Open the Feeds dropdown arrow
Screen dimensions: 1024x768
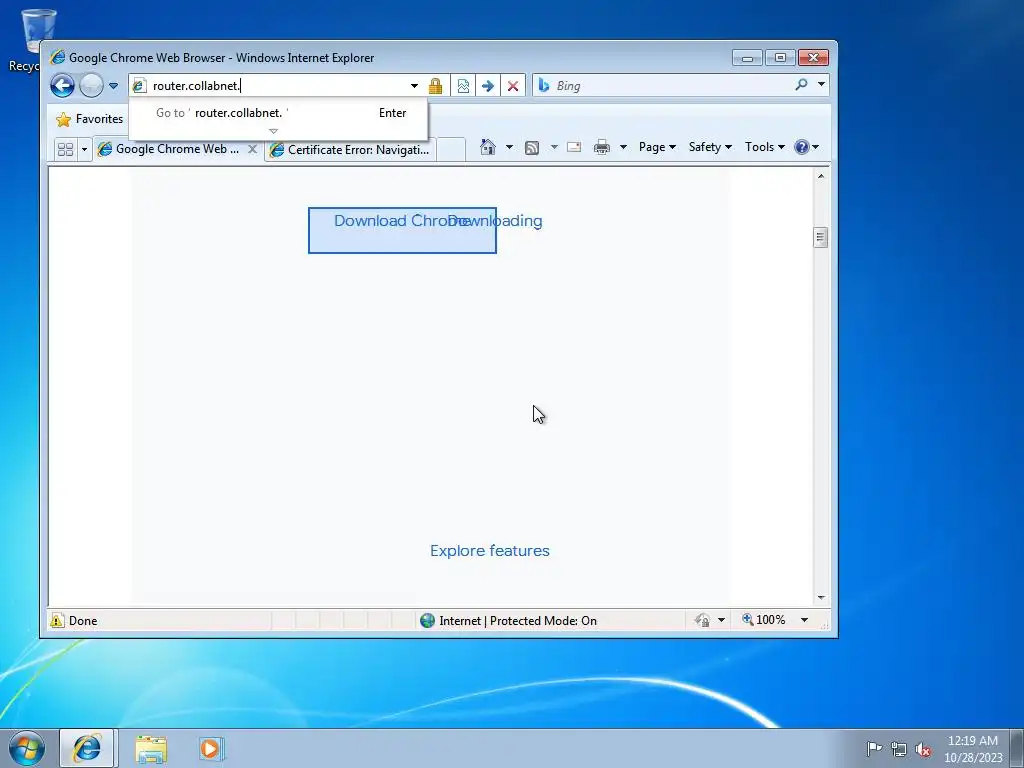(x=554, y=147)
